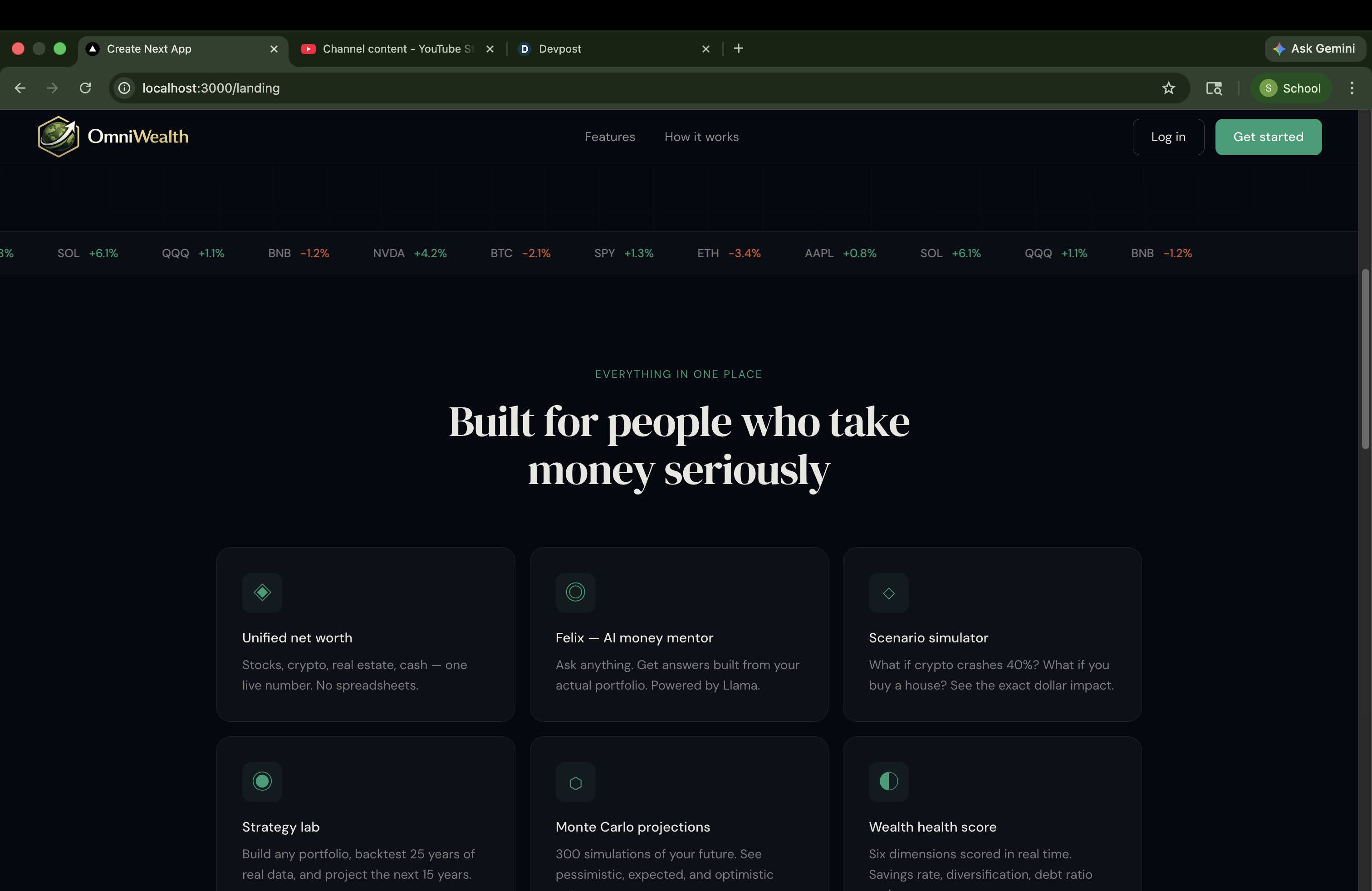
Task: Open the Chrome three-dot menu
Action: coord(1351,88)
